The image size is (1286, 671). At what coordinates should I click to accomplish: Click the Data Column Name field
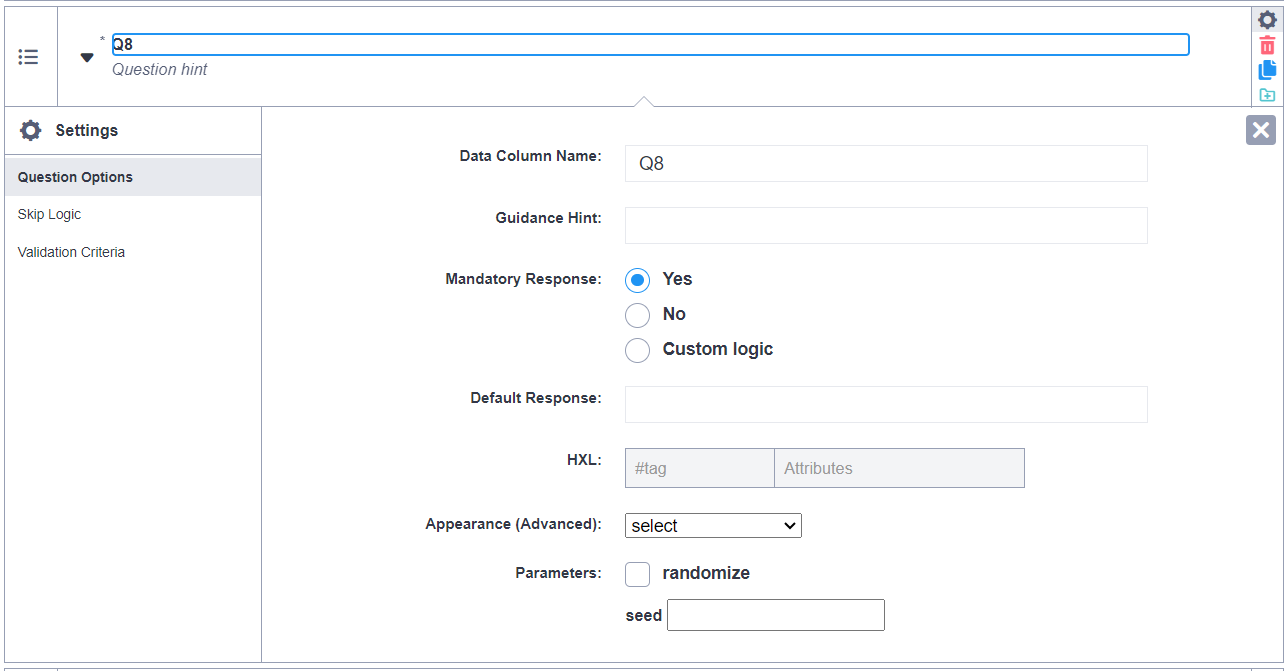[x=886, y=164]
